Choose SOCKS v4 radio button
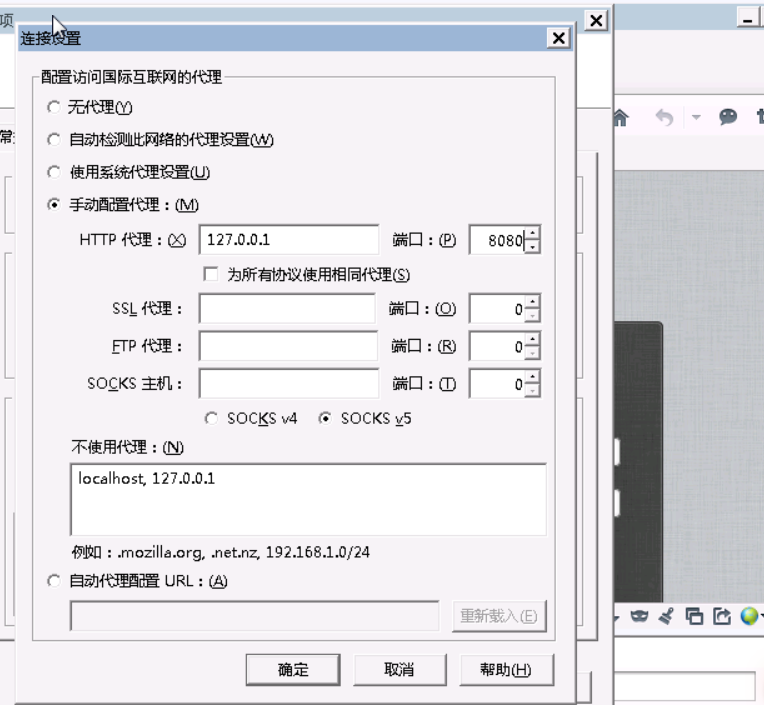The height and width of the screenshot is (705, 764). point(211,419)
